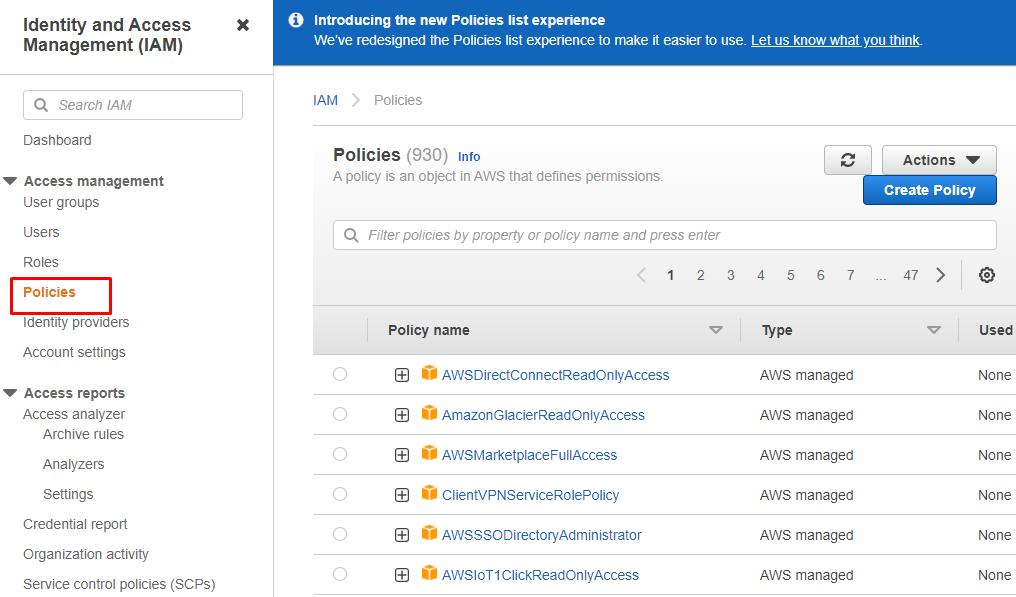Navigate to Credential report

75,524
